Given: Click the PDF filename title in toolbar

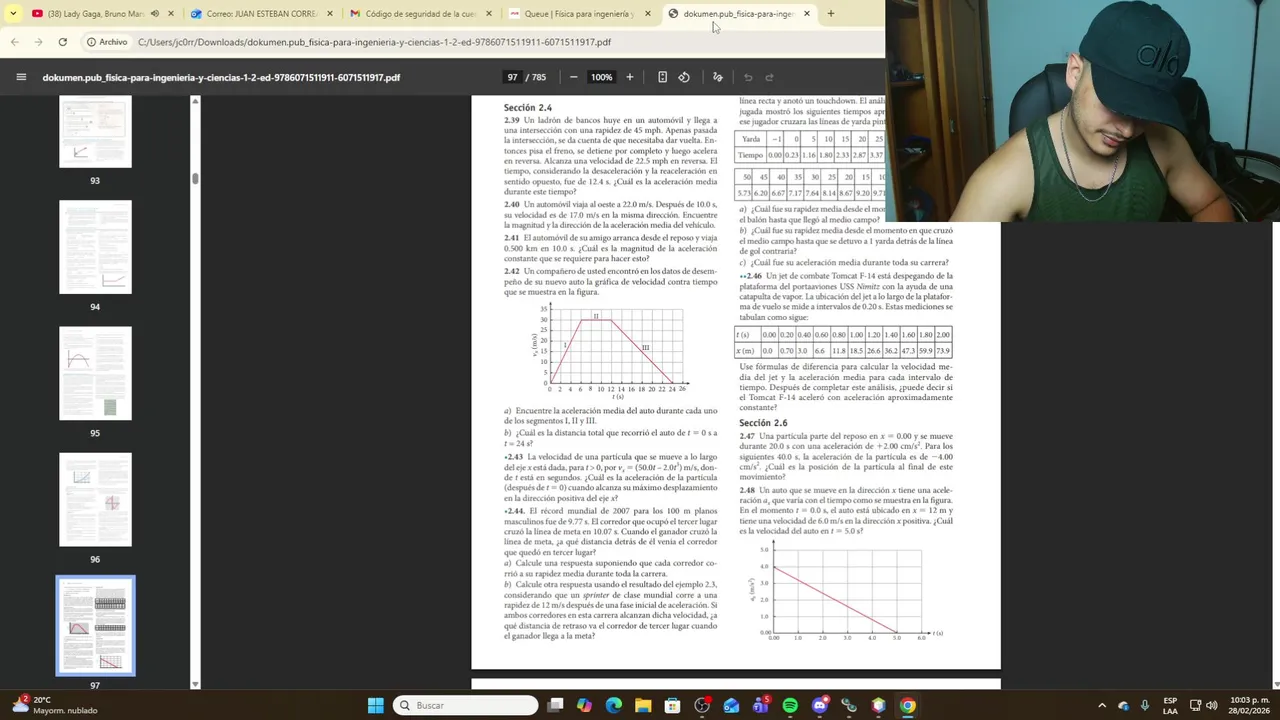Looking at the screenshot, I should point(221,77).
